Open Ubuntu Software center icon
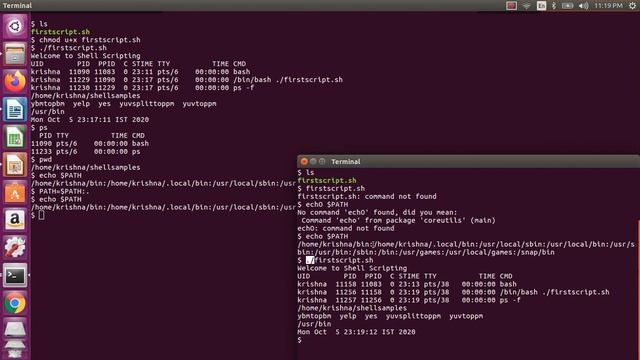The image size is (640, 360). click(15, 192)
